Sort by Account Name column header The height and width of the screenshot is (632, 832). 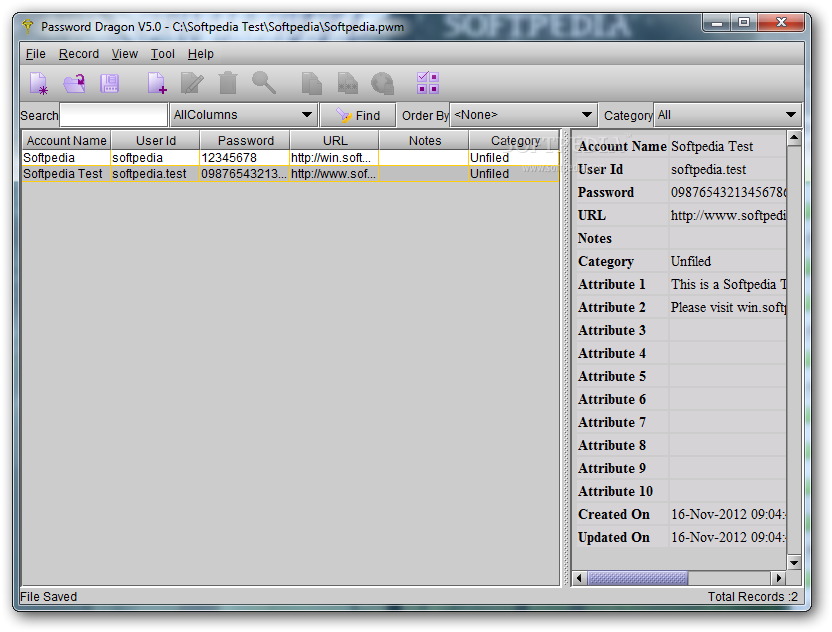pyautogui.click(x=66, y=141)
